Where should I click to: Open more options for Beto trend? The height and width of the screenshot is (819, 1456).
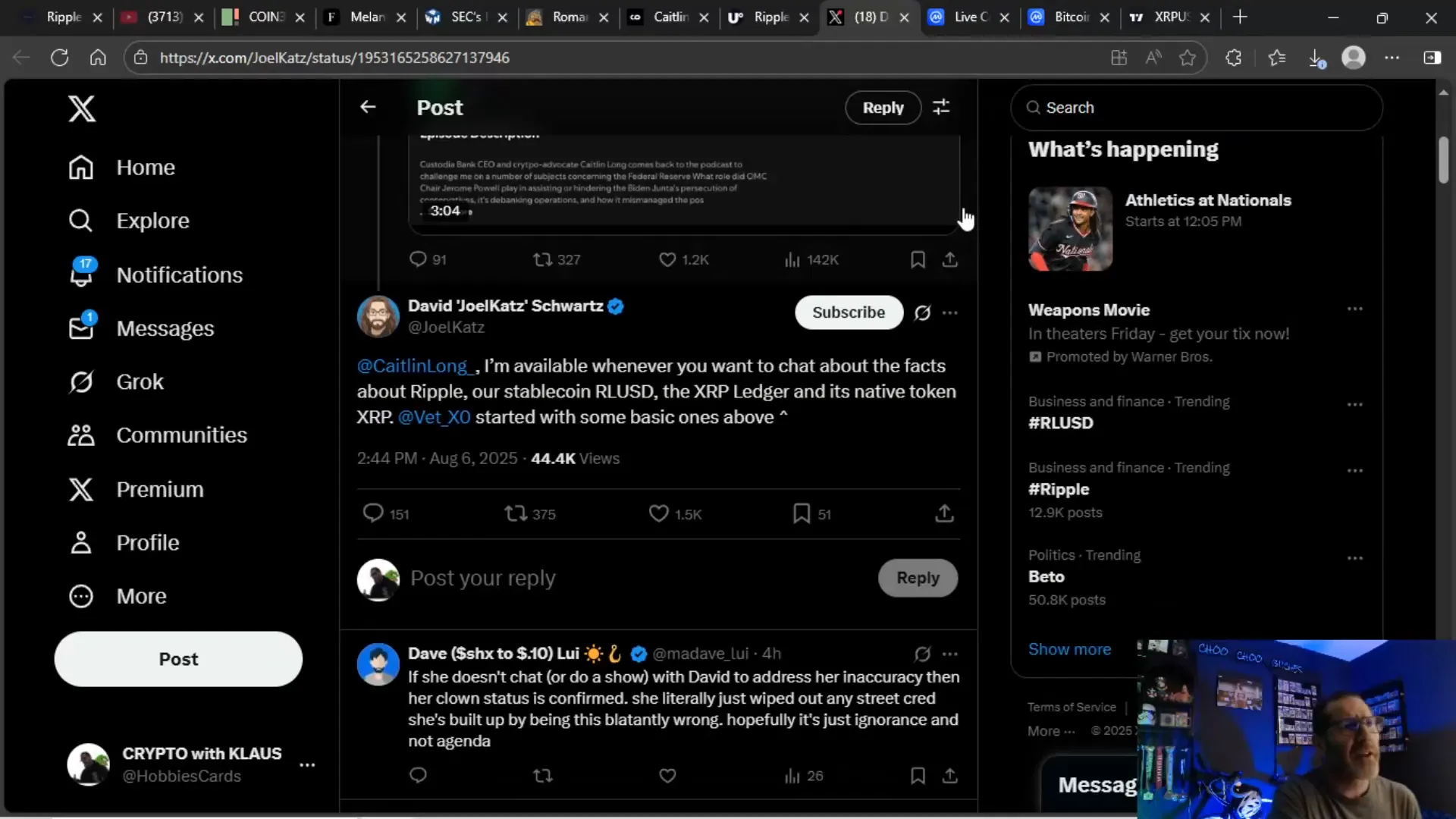[1355, 557]
